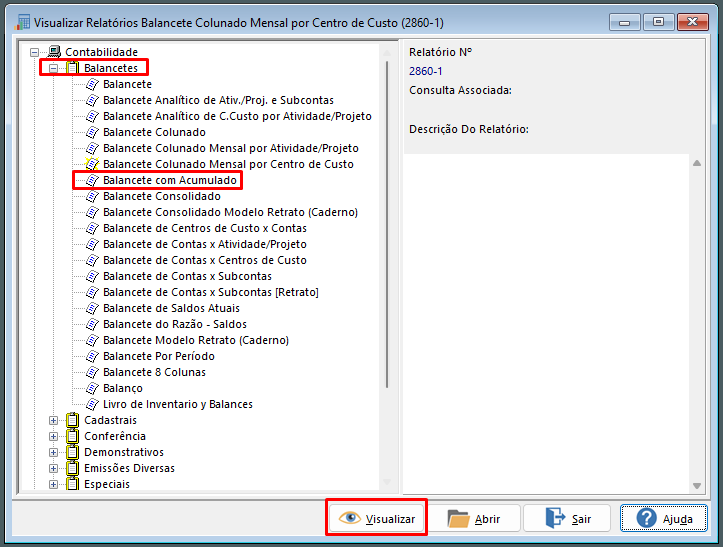723x547 pixels.
Task: Select Balancete do Razão - Saldos
Action: pos(175,324)
